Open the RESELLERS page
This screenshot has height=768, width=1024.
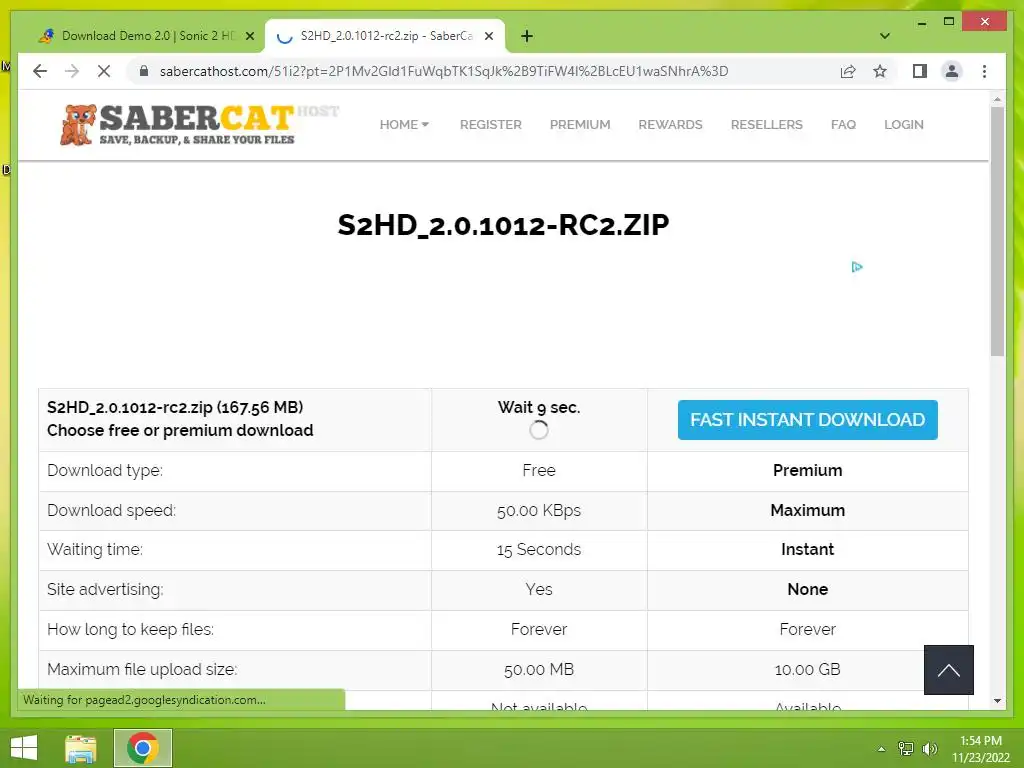pos(766,124)
